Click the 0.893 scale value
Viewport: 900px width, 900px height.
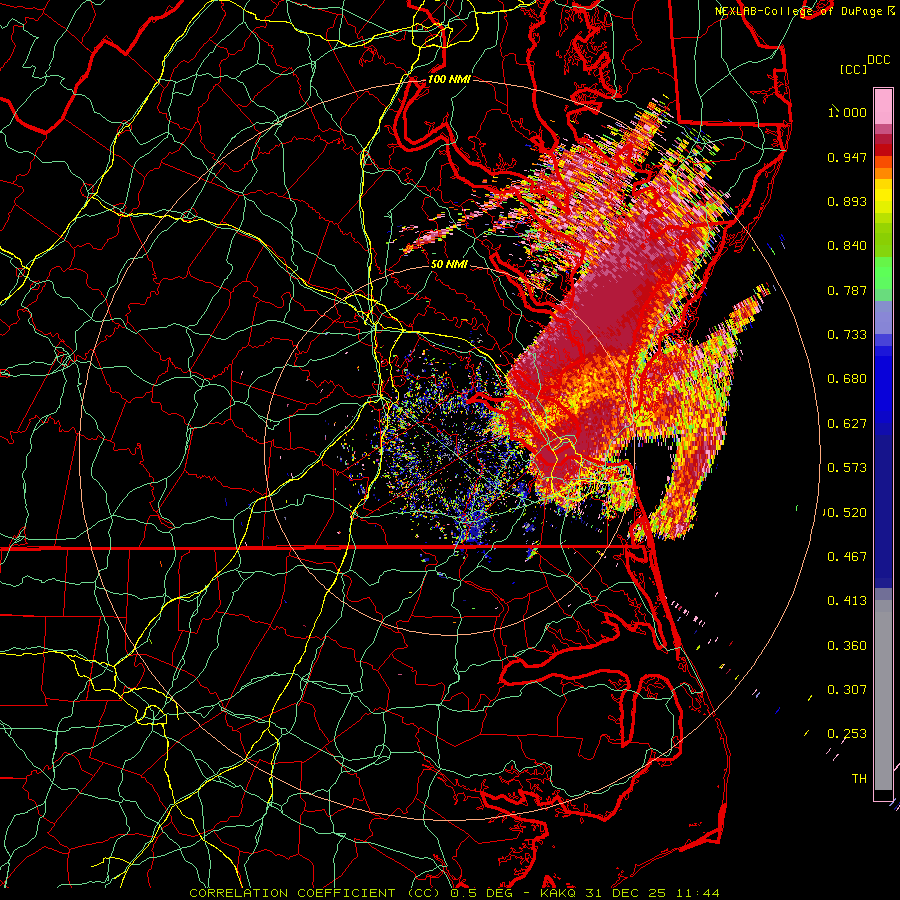click(x=847, y=201)
